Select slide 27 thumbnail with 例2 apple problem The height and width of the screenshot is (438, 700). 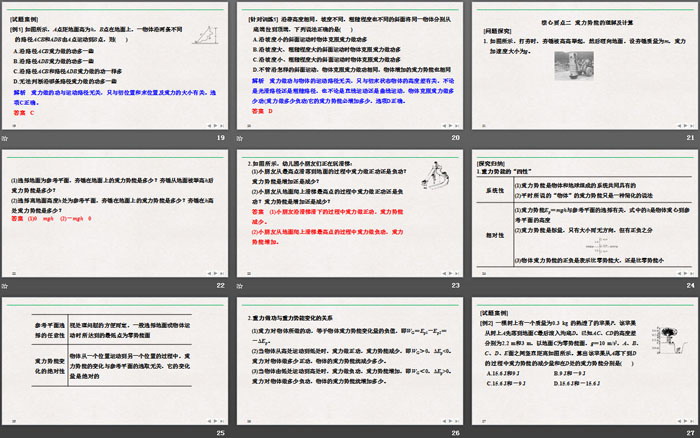(x=585, y=361)
